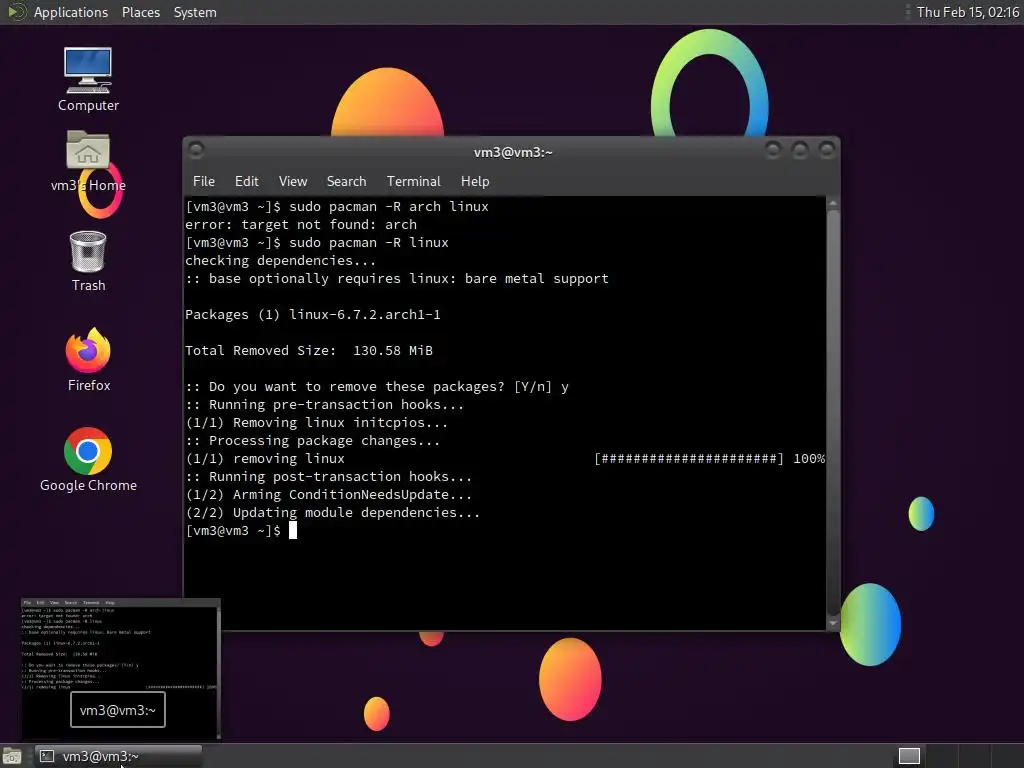Open the terminal File menu

(x=204, y=182)
